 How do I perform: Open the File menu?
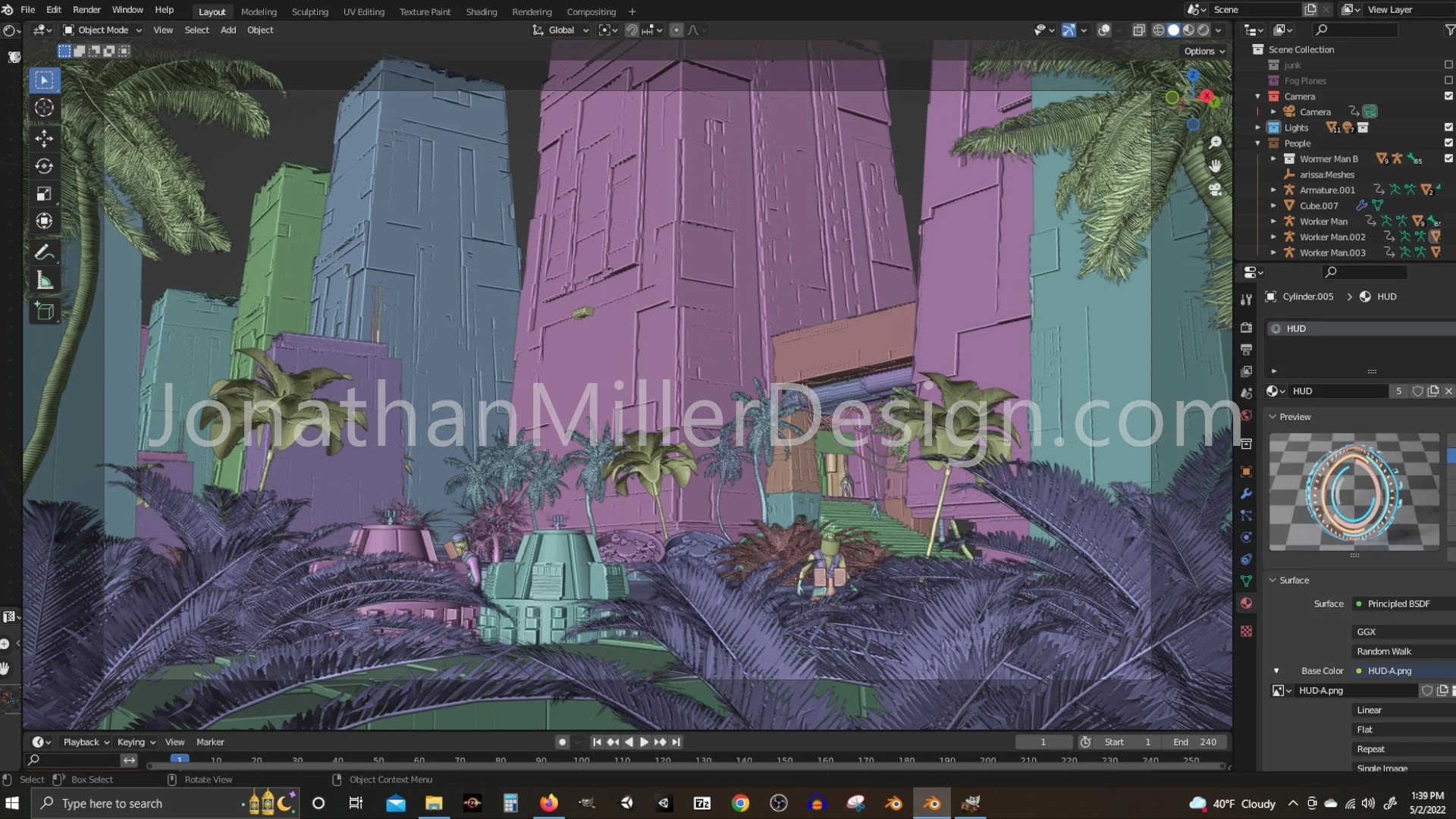click(27, 10)
